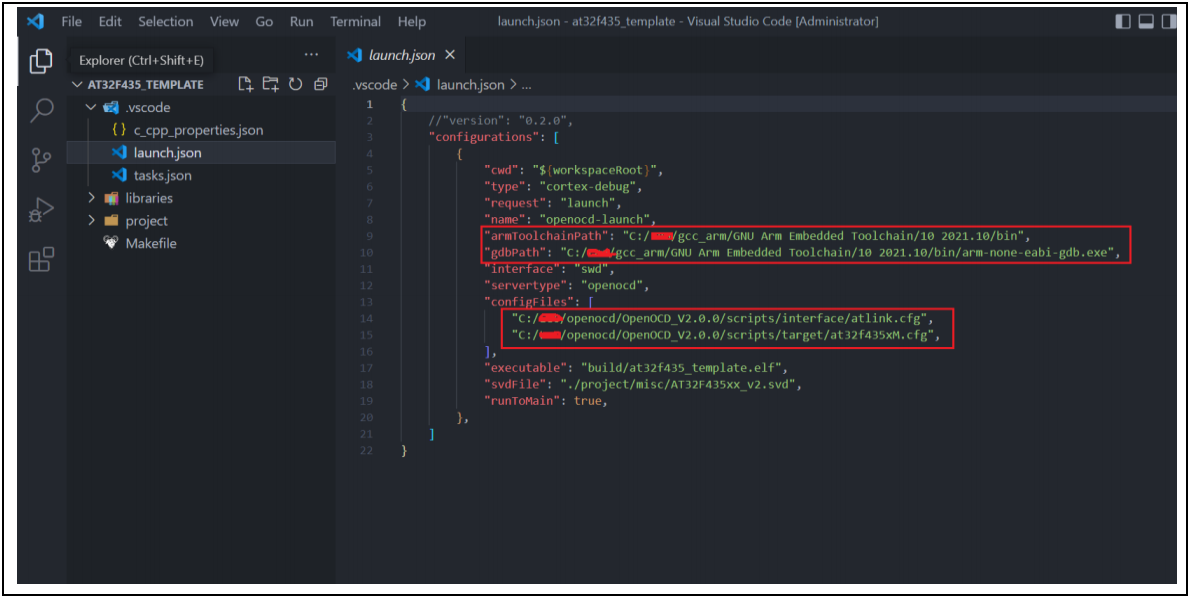
Task: Open the File menu
Action: point(71,21)
